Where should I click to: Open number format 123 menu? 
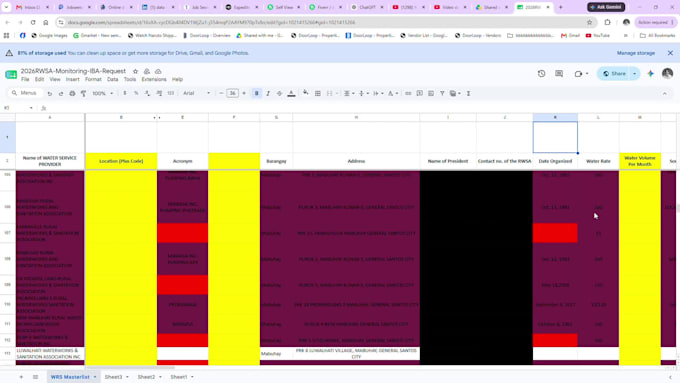click(x=171, y=93)
